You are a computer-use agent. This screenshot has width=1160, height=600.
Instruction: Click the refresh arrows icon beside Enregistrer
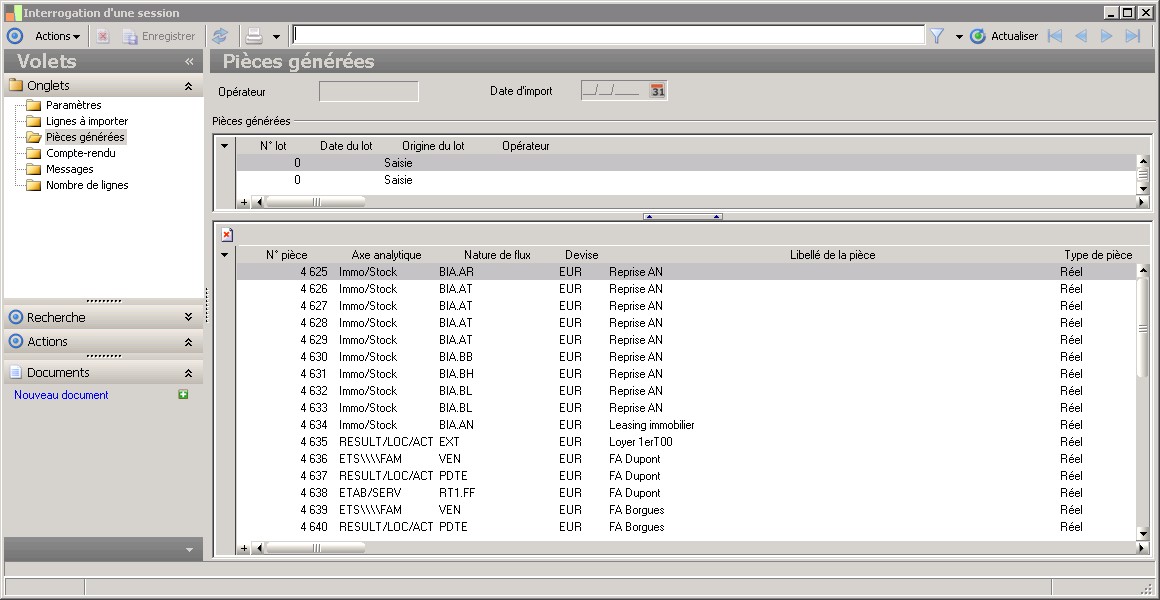219,36
